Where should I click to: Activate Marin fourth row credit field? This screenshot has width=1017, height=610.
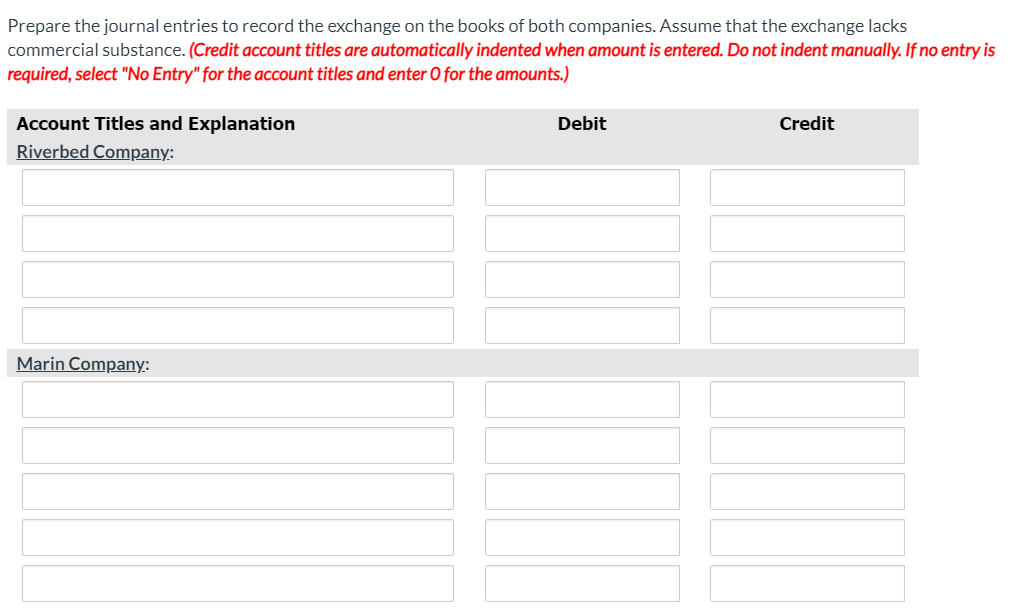coord(807,538)
